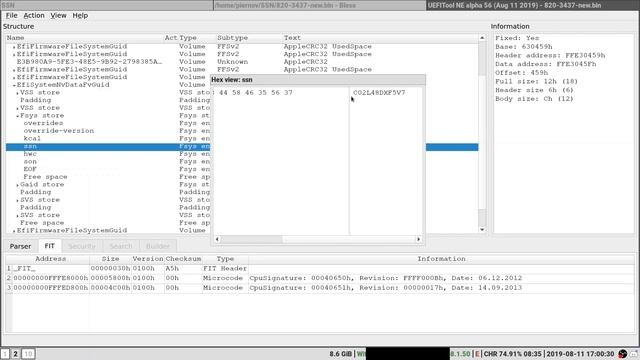
Task: Collapse the Fsys store node
Action: [17, 116]
